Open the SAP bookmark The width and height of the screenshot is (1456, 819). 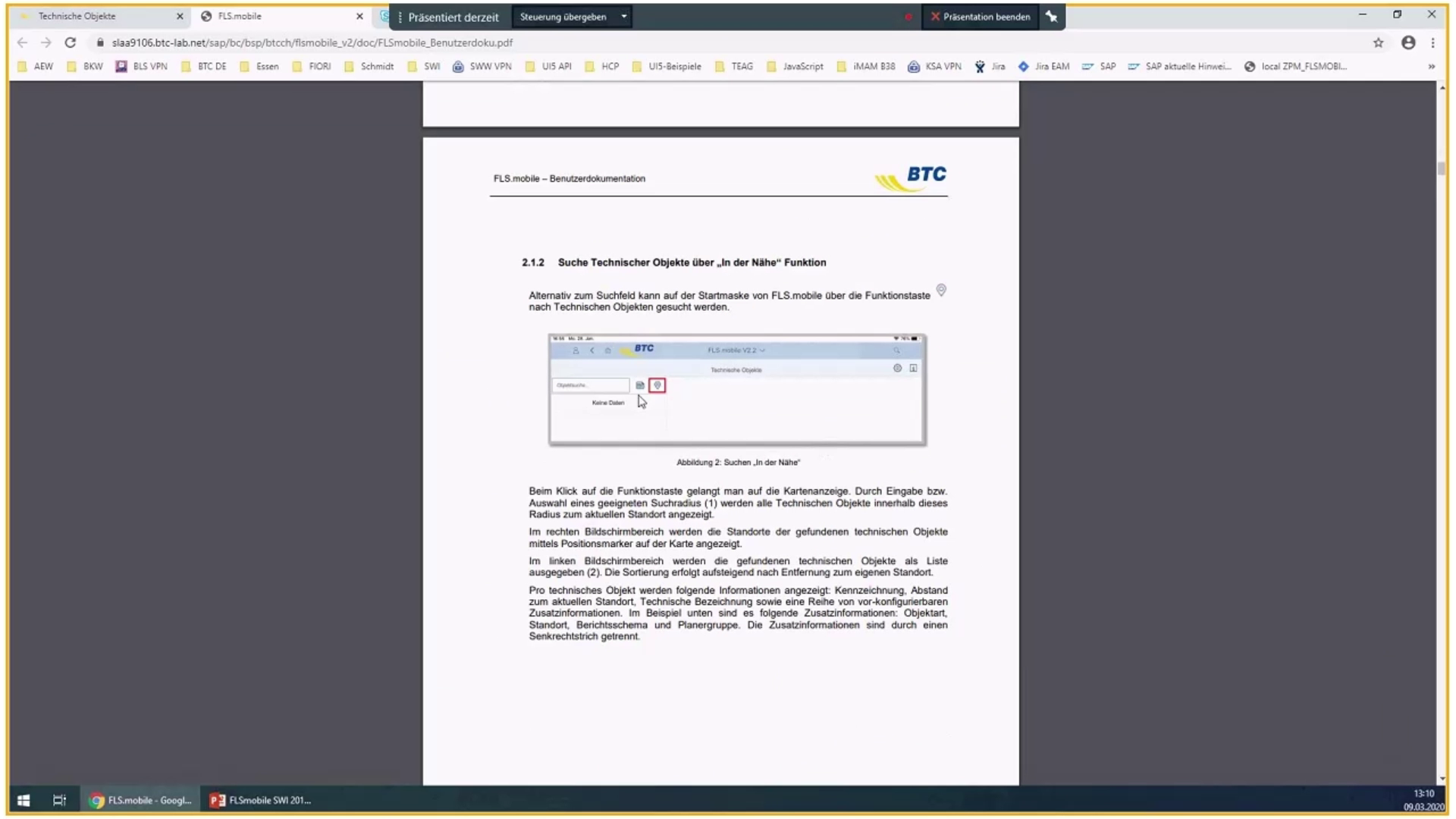coord(1102,66)
